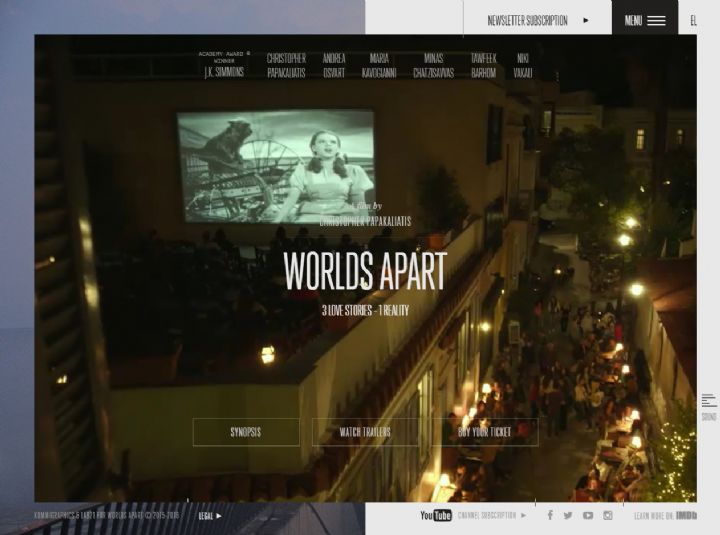This screenshot has height=535, width=720.
Task: Click the IMDb logo link
Action: [686, 516]
